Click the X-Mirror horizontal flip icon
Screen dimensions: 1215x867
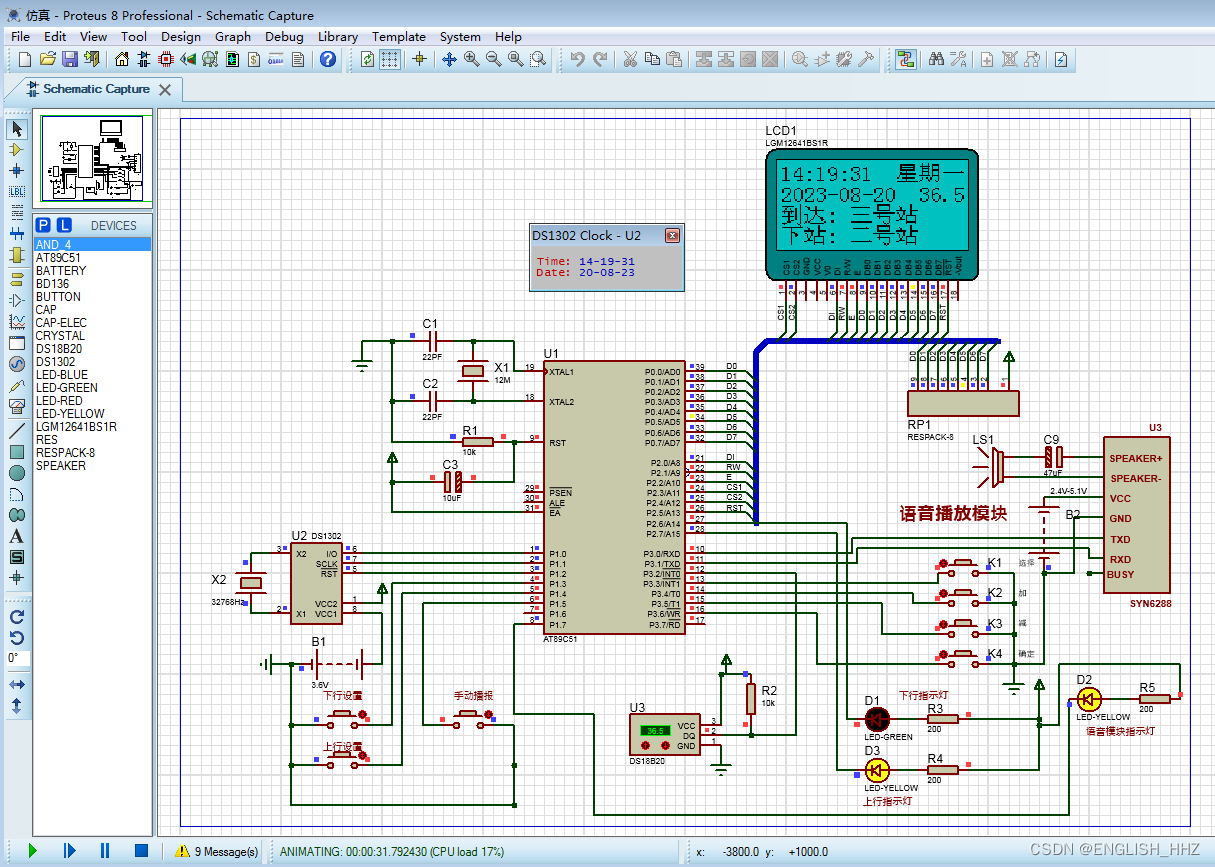(16, 684)
